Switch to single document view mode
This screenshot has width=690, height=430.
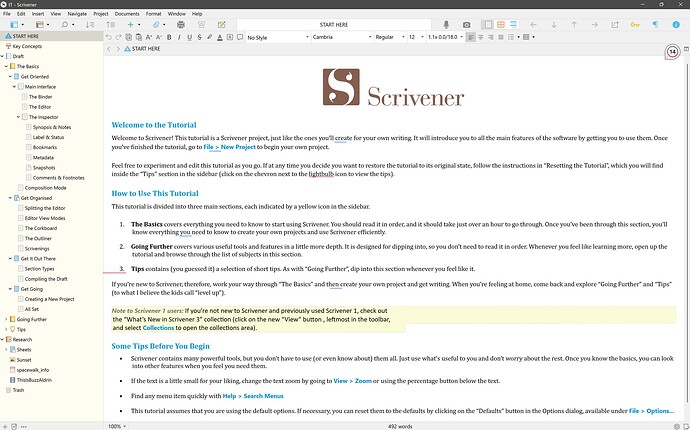487,25
